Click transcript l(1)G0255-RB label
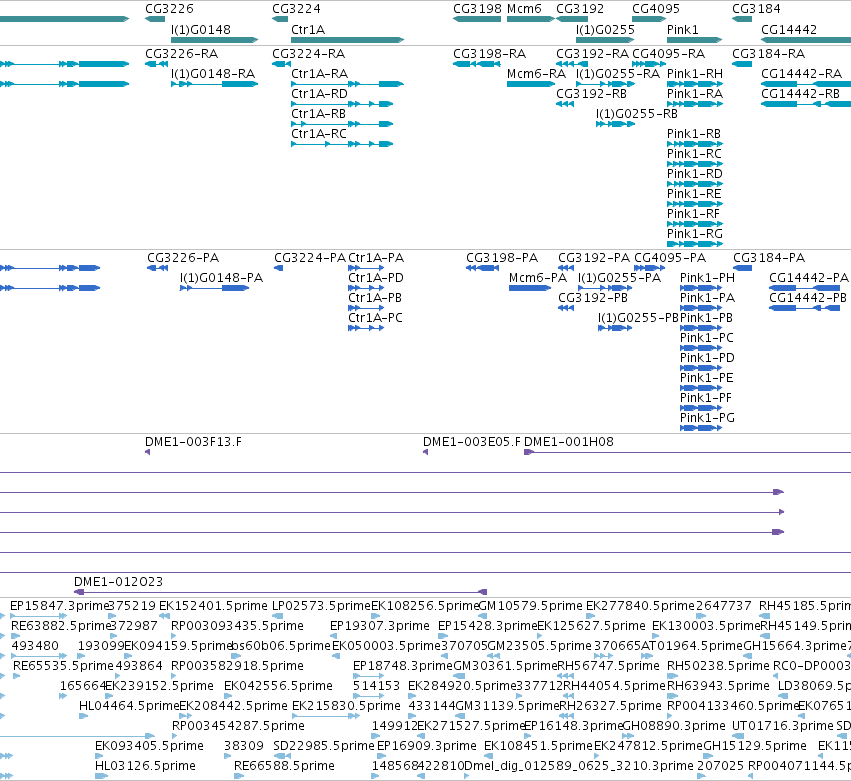 (637, 113)
